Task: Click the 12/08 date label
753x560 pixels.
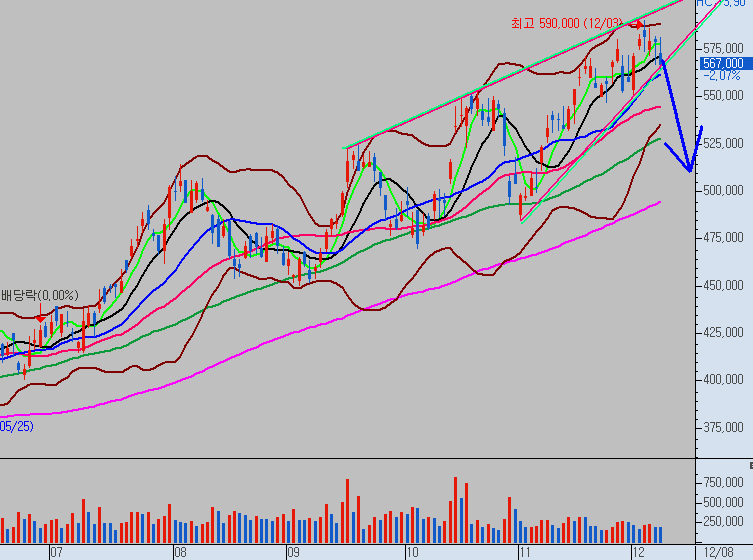Action: point(718,552)
